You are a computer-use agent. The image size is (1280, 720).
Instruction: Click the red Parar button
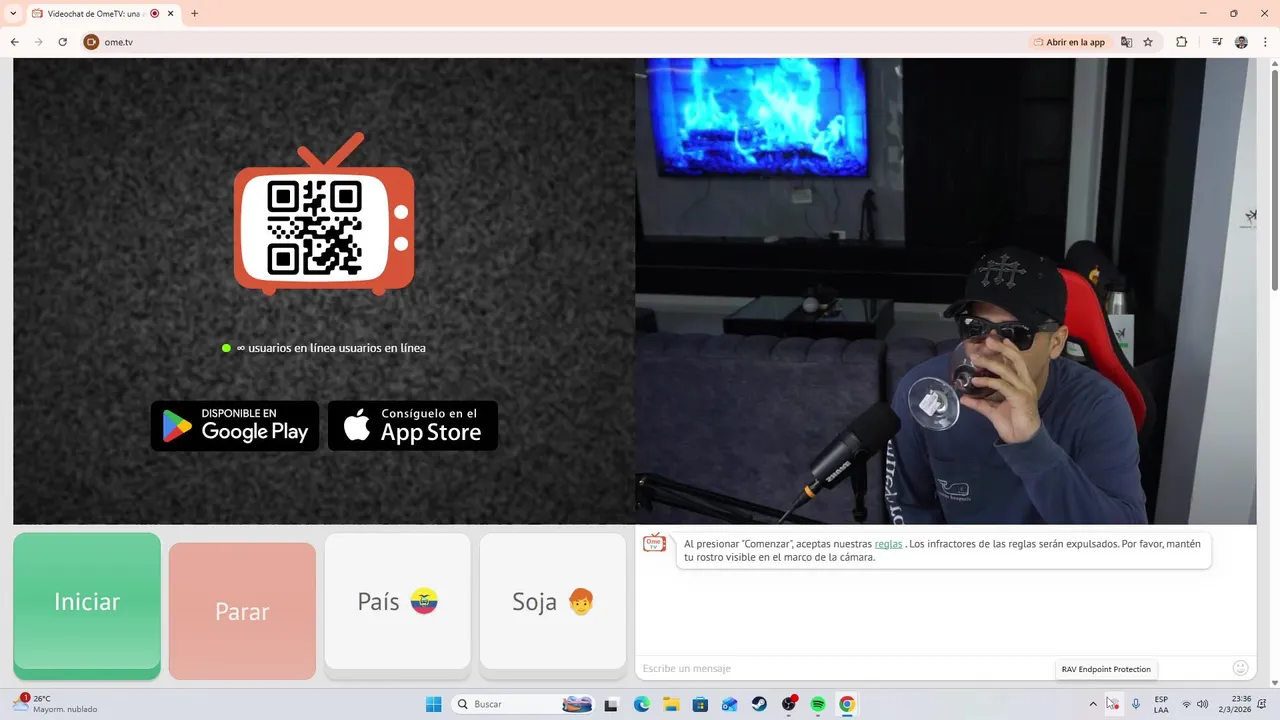click(x=242, y=611)
